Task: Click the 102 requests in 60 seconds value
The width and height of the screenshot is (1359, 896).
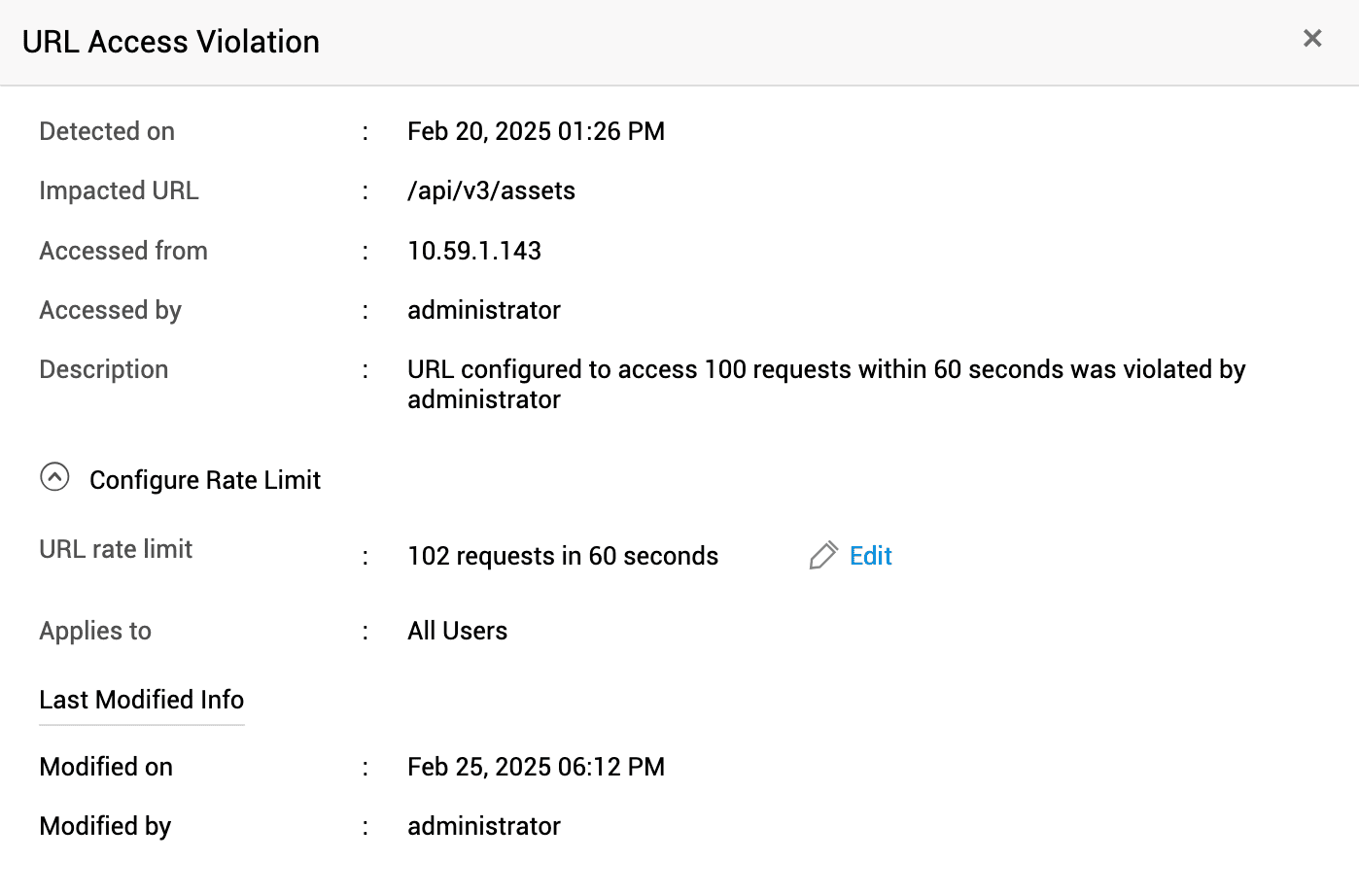Action: [x=562, y=556]
